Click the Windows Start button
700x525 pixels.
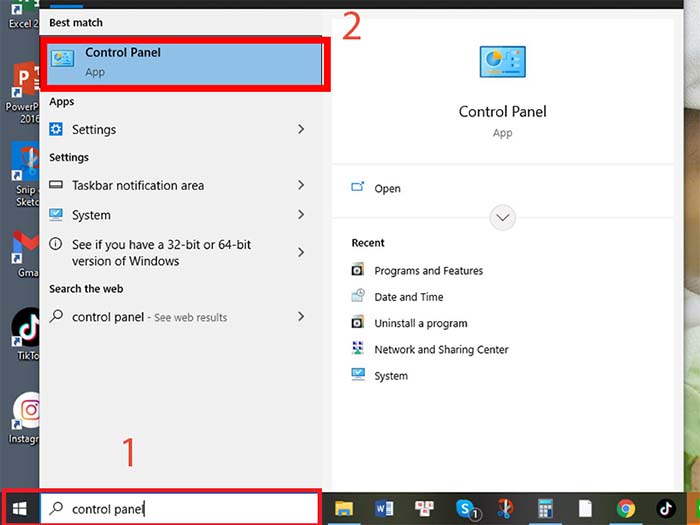pyautogui.click(x=20, y=508)
